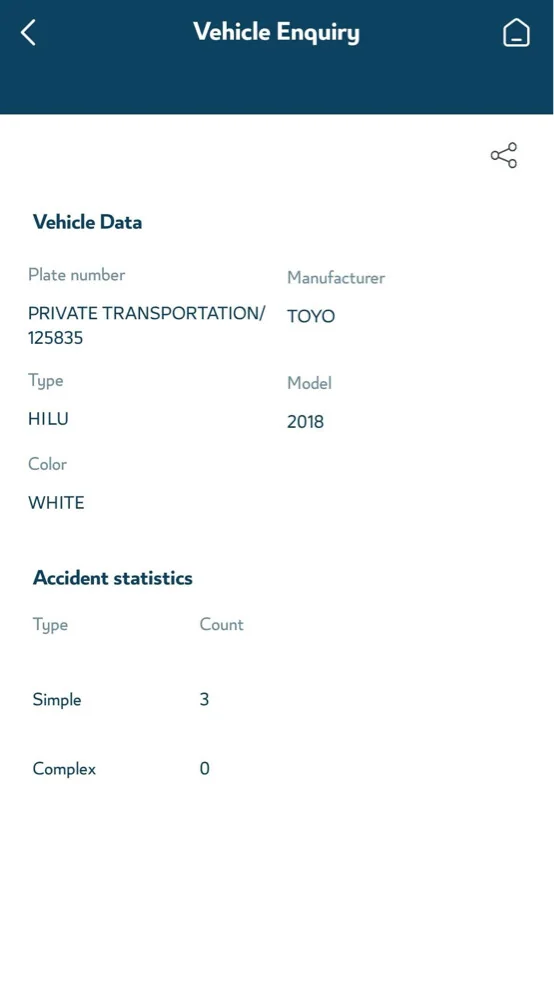This screenshot has width=554, height=1000.
Task: Click the Manufacturer label
Action: pyautogui.click(x=336, y=278)
